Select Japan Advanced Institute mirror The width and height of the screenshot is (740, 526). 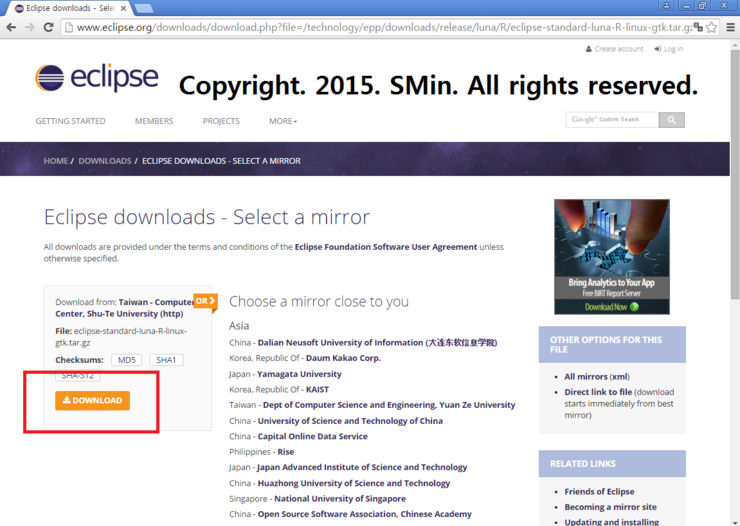[362, 467]
